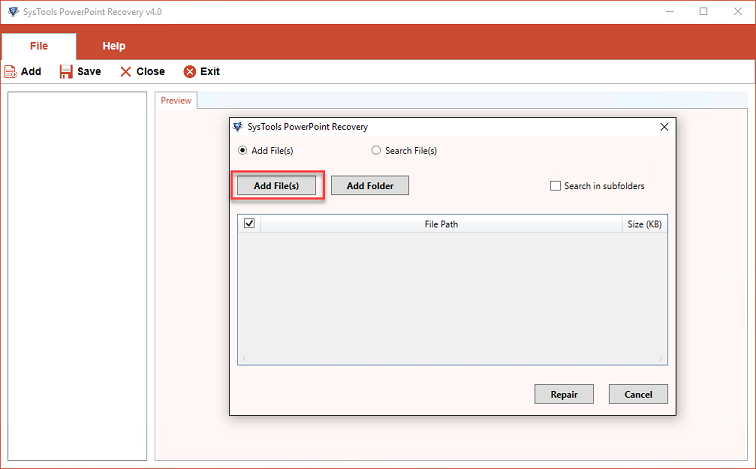Close the main SysTools window
Image resolution: width=756 pixels, height=469 pixels.
pyautogui.click(x=738, y=12)
